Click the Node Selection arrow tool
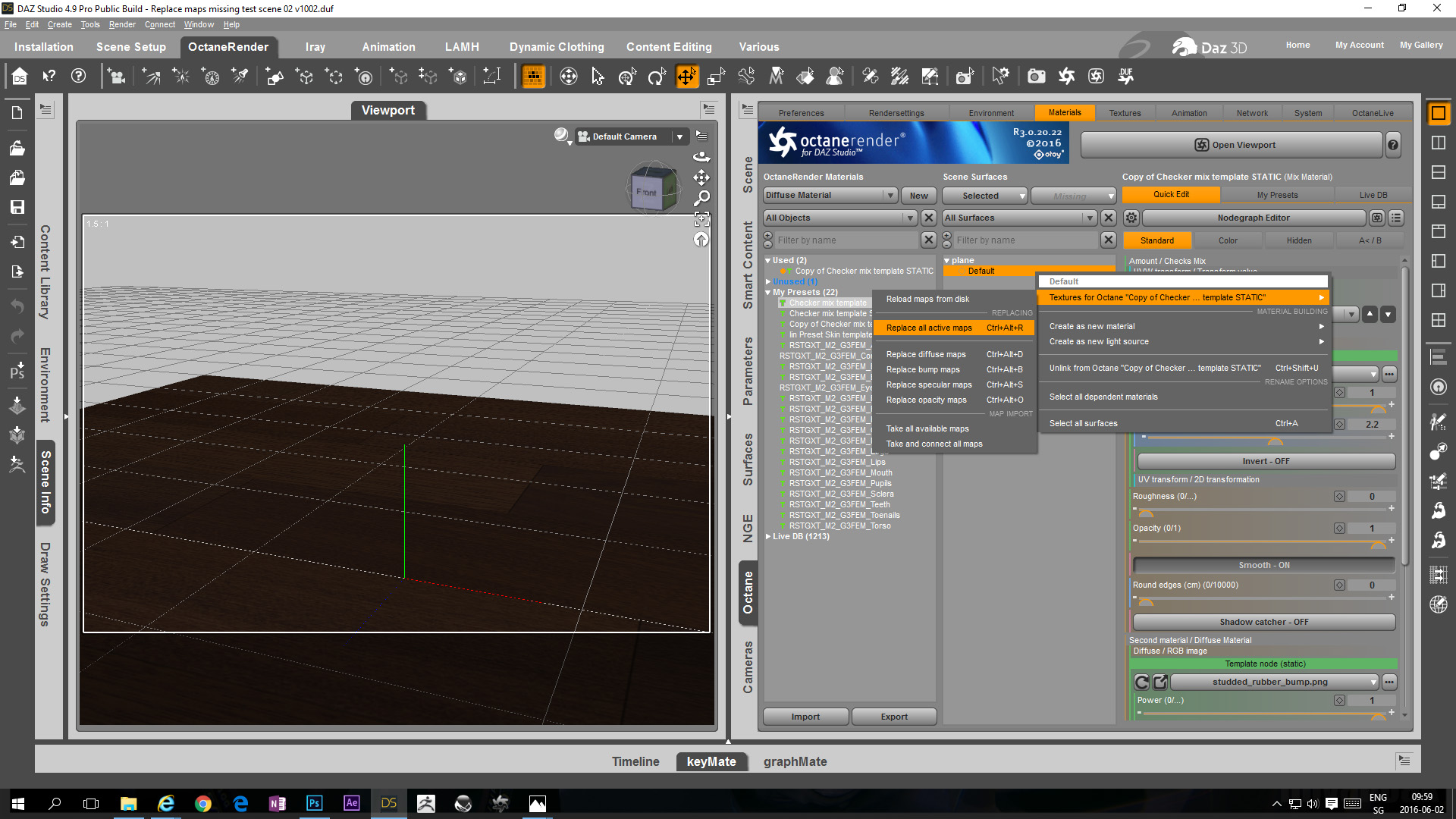The width and height of the screenshot is (1456, 819). click(x=598, y=77)
